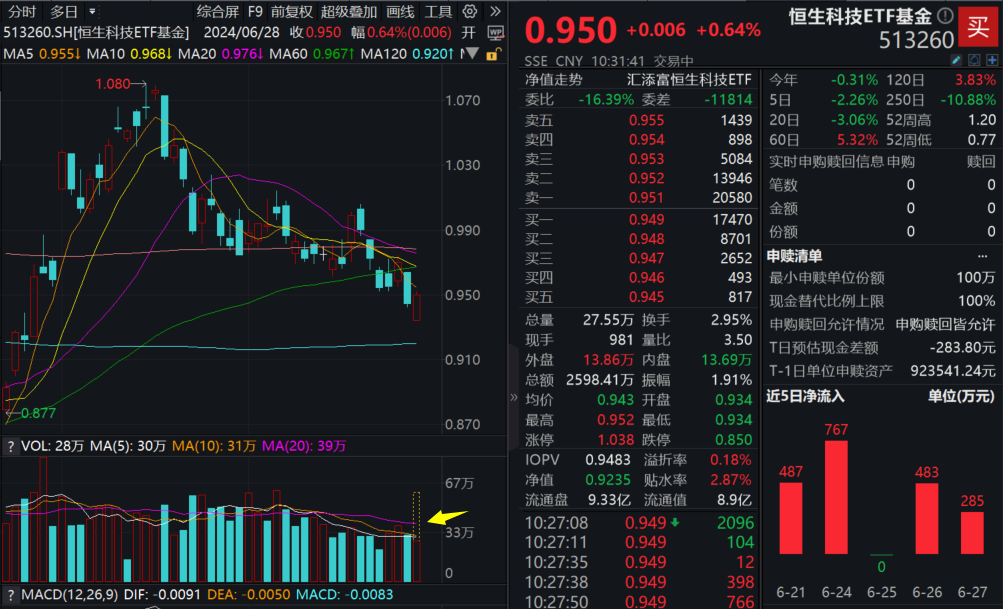Image resolution: width=1003 pixels, height=609 pixels.
Task: Click the 委比 value -16.39%
Action: coord(606,100)
